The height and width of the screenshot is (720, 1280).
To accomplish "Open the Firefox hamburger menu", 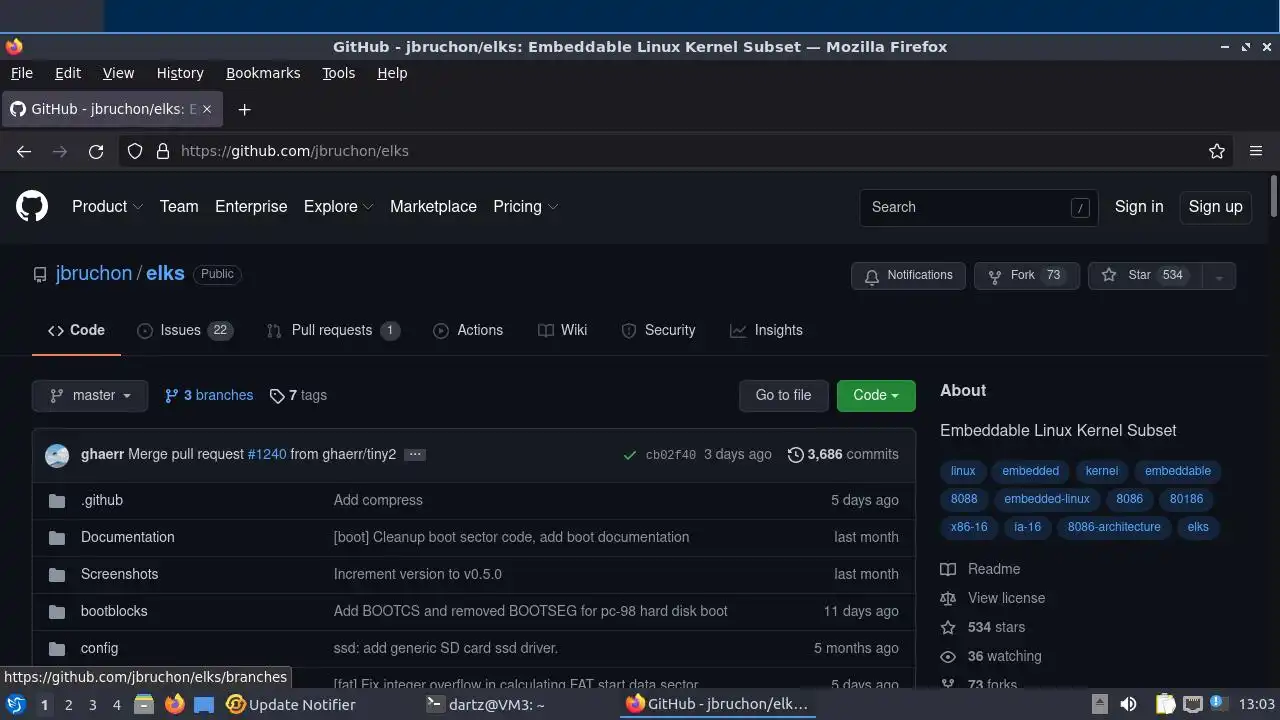I will click(1256, 151).
